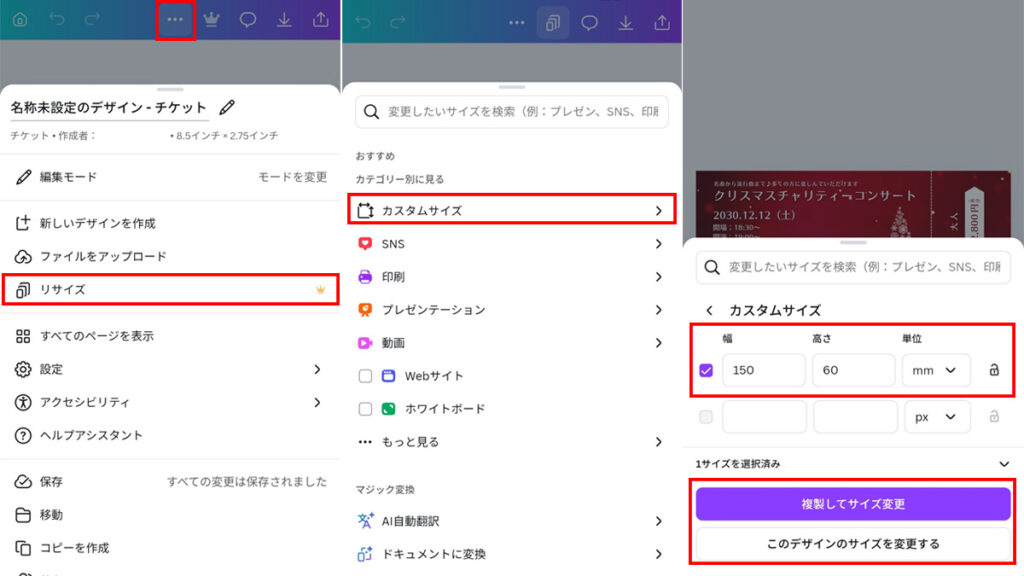
Task: Uncheck the purple checkbox beside the 150 width
Action: tap(706, 370)
